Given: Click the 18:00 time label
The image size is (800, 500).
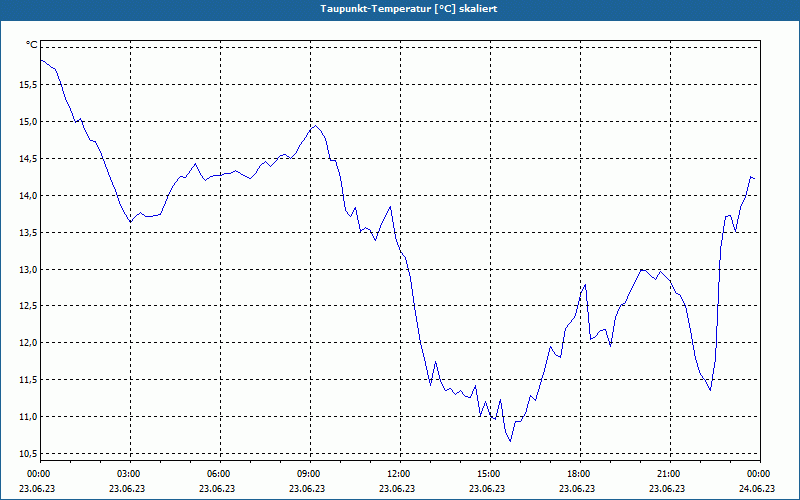Looking at the screenshot, I should [580, 474].
